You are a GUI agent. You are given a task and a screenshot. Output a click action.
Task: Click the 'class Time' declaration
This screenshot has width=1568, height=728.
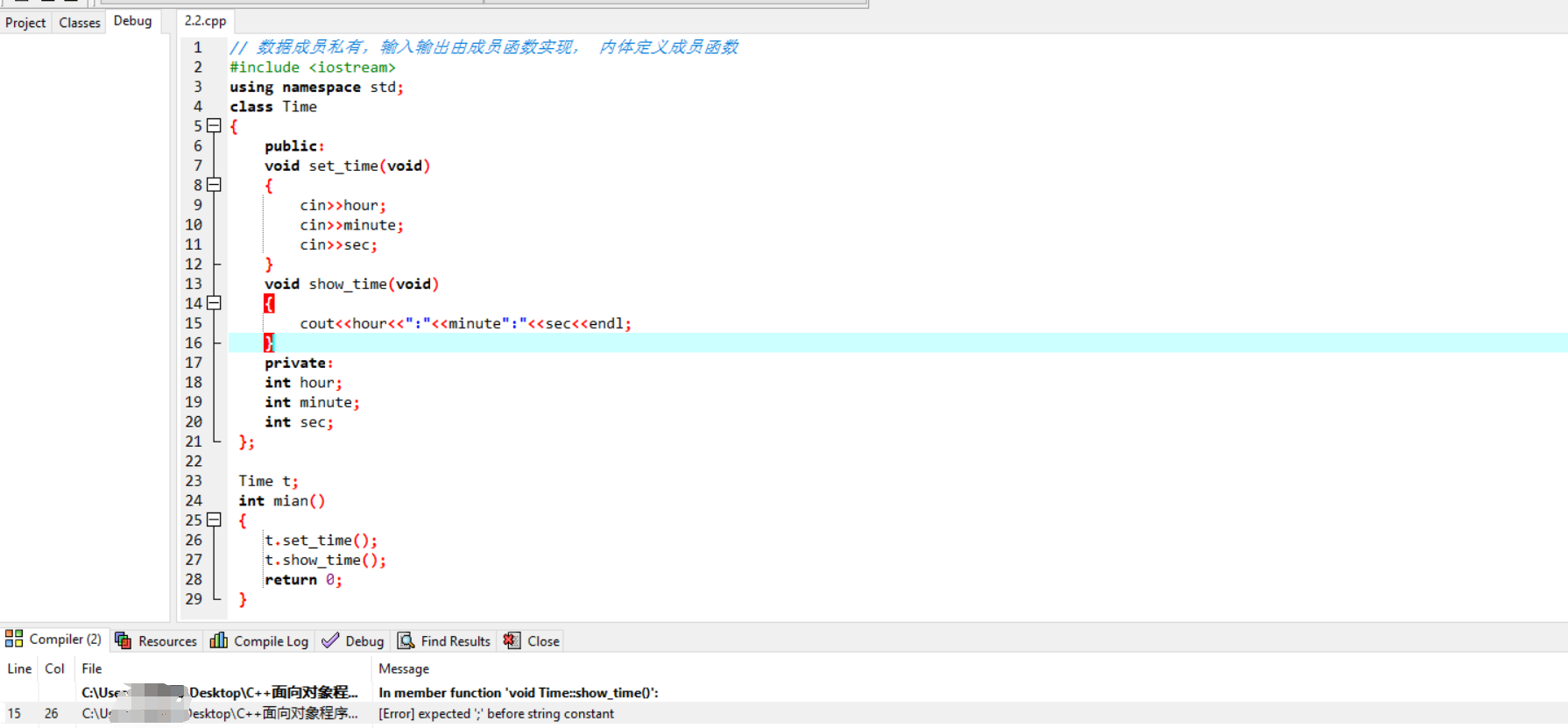coord(273,107)
